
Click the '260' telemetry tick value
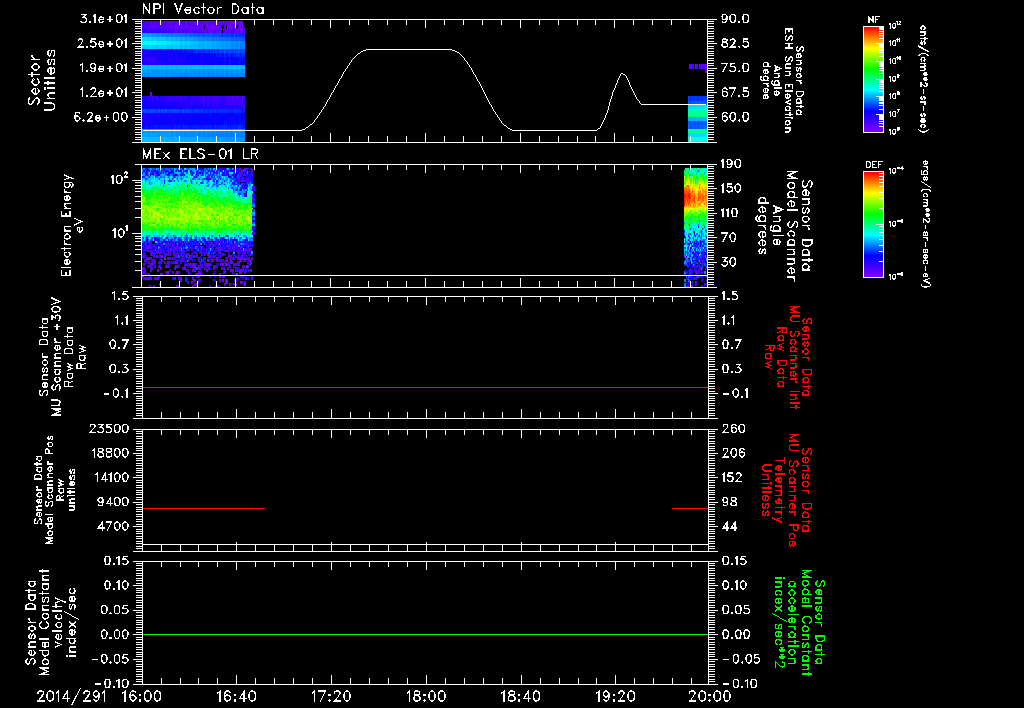coord(731,428)
